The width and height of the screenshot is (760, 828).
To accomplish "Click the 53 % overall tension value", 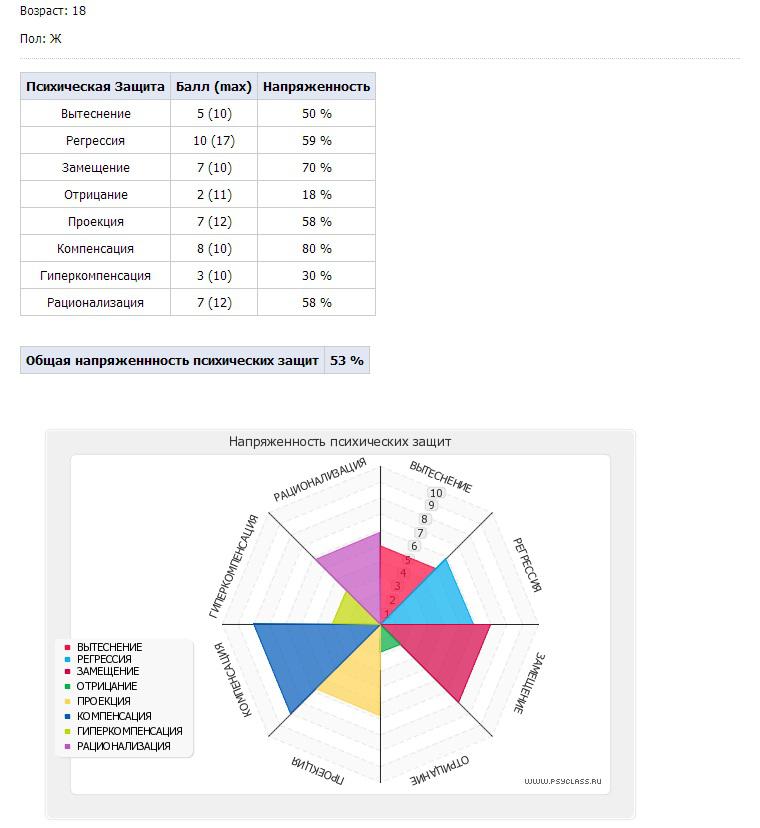I will [347, 360].
